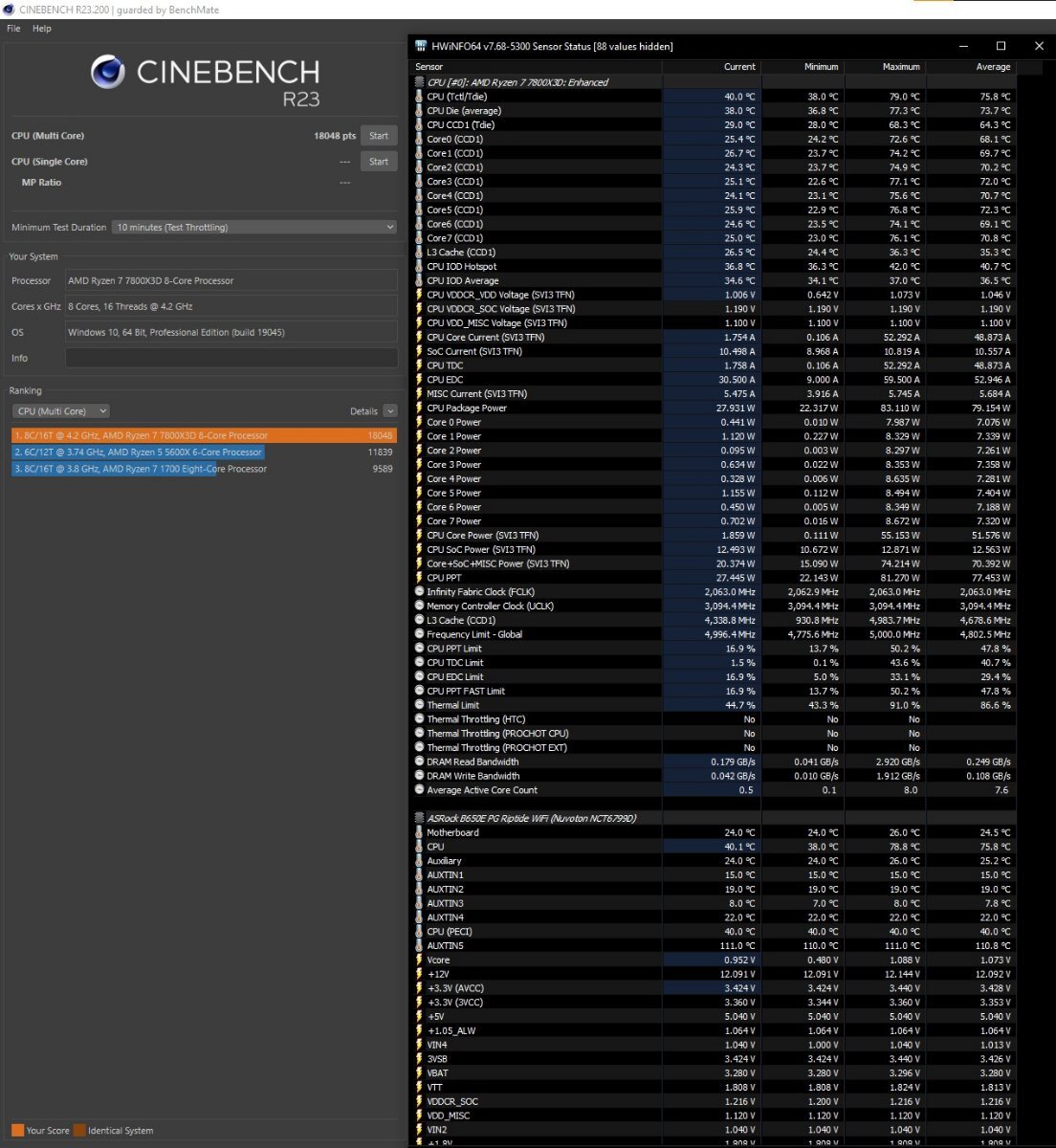This screenshot has height=1148, width=1056.
Task: Click icon beside Thermal Throttling (HTC)
Action: pyautogui.click(x=419, y=719)
